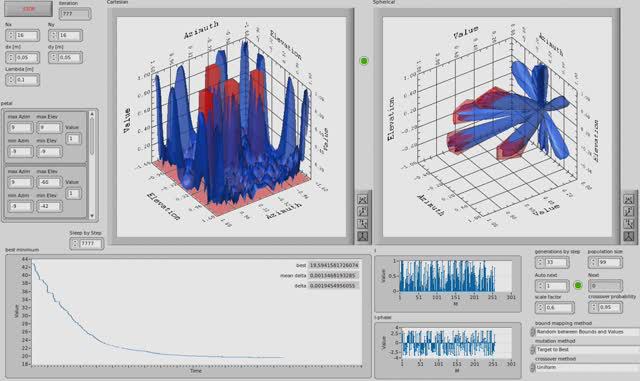Click the dx [m] field showing 0,05
The width and height of the screenshot is (640, 381).
[x=27, y=58]
